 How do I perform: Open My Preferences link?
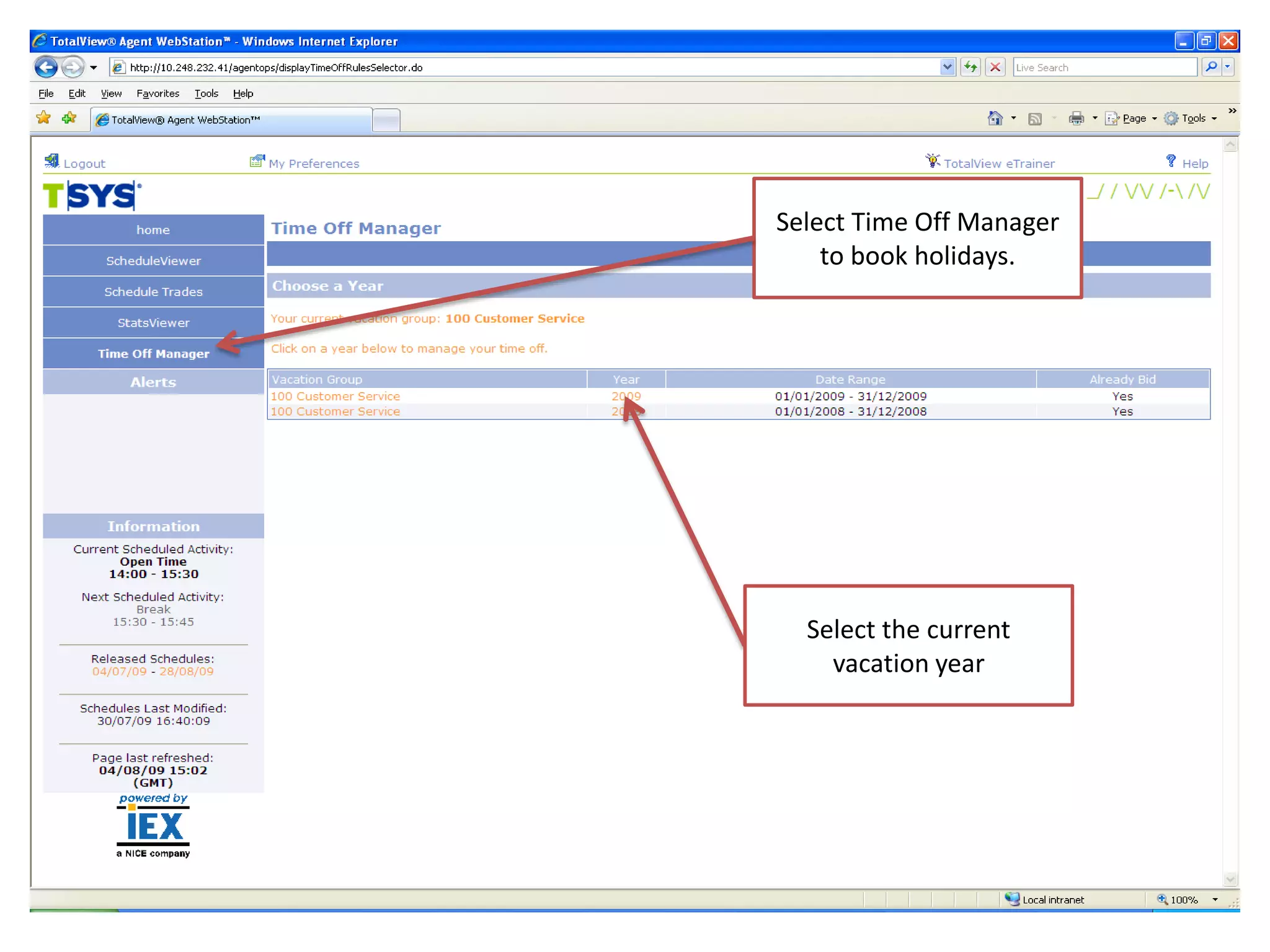pos(313,164)
